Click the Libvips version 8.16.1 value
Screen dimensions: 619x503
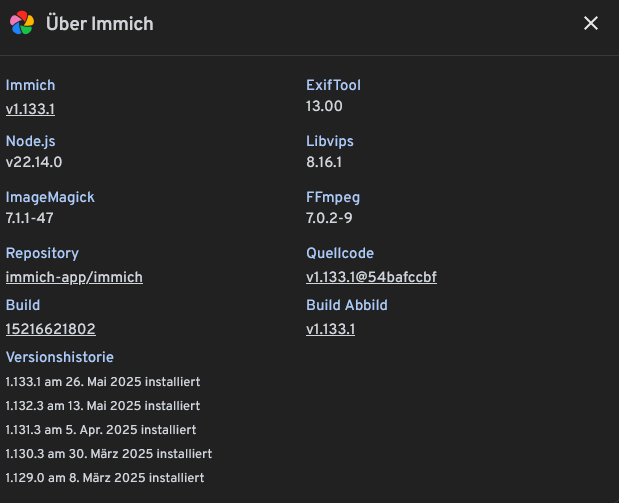(324, 162)
